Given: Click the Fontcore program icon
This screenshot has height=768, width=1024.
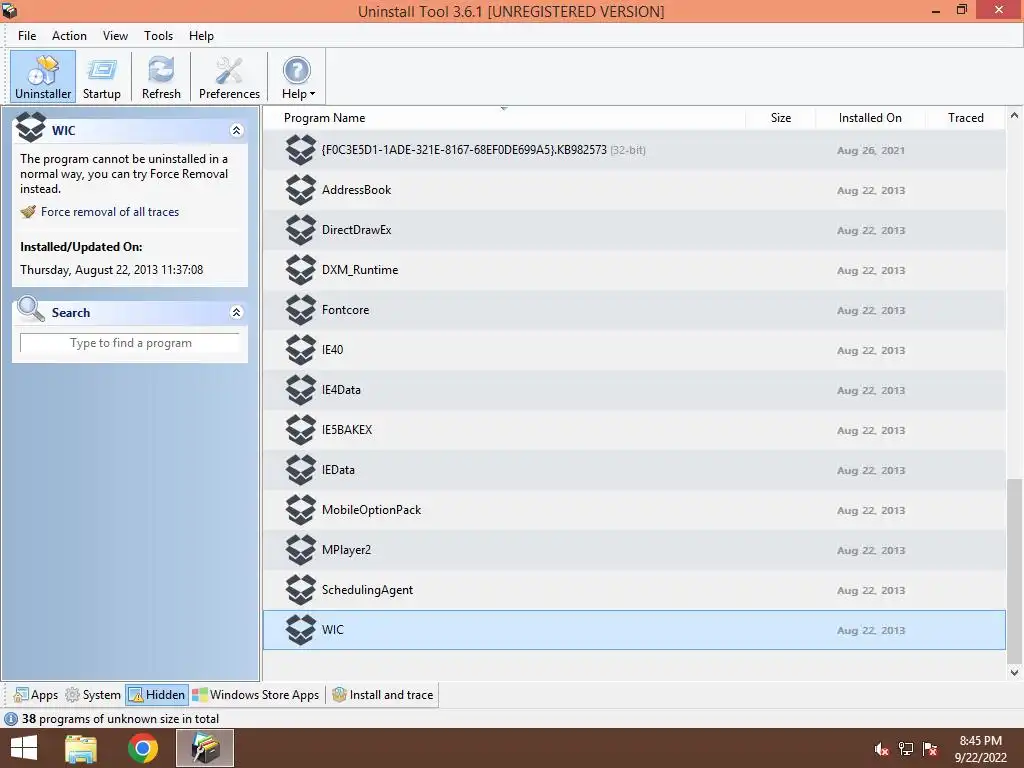Looking at the screenshot, I should (301, 310).
